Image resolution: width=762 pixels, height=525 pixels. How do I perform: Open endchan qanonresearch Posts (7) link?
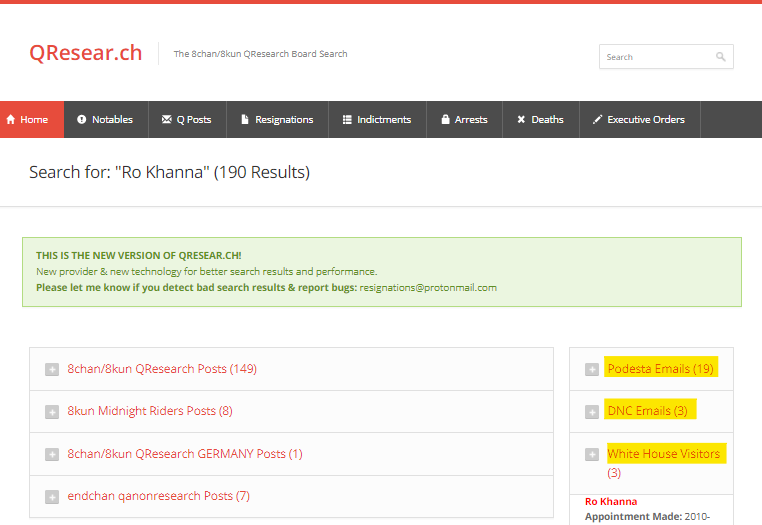[158, 496]
